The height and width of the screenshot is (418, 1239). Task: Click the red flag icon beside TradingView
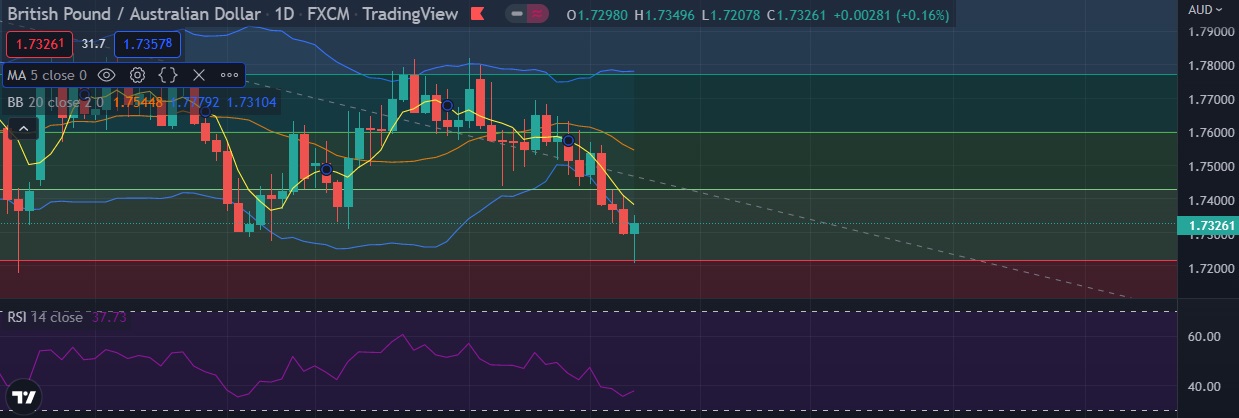click(477, 15)
